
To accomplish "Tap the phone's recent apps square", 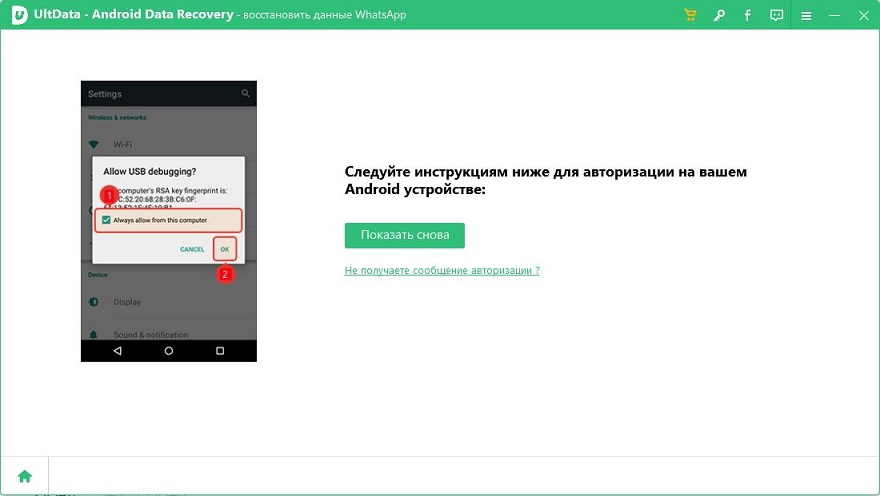I will 220,351.
